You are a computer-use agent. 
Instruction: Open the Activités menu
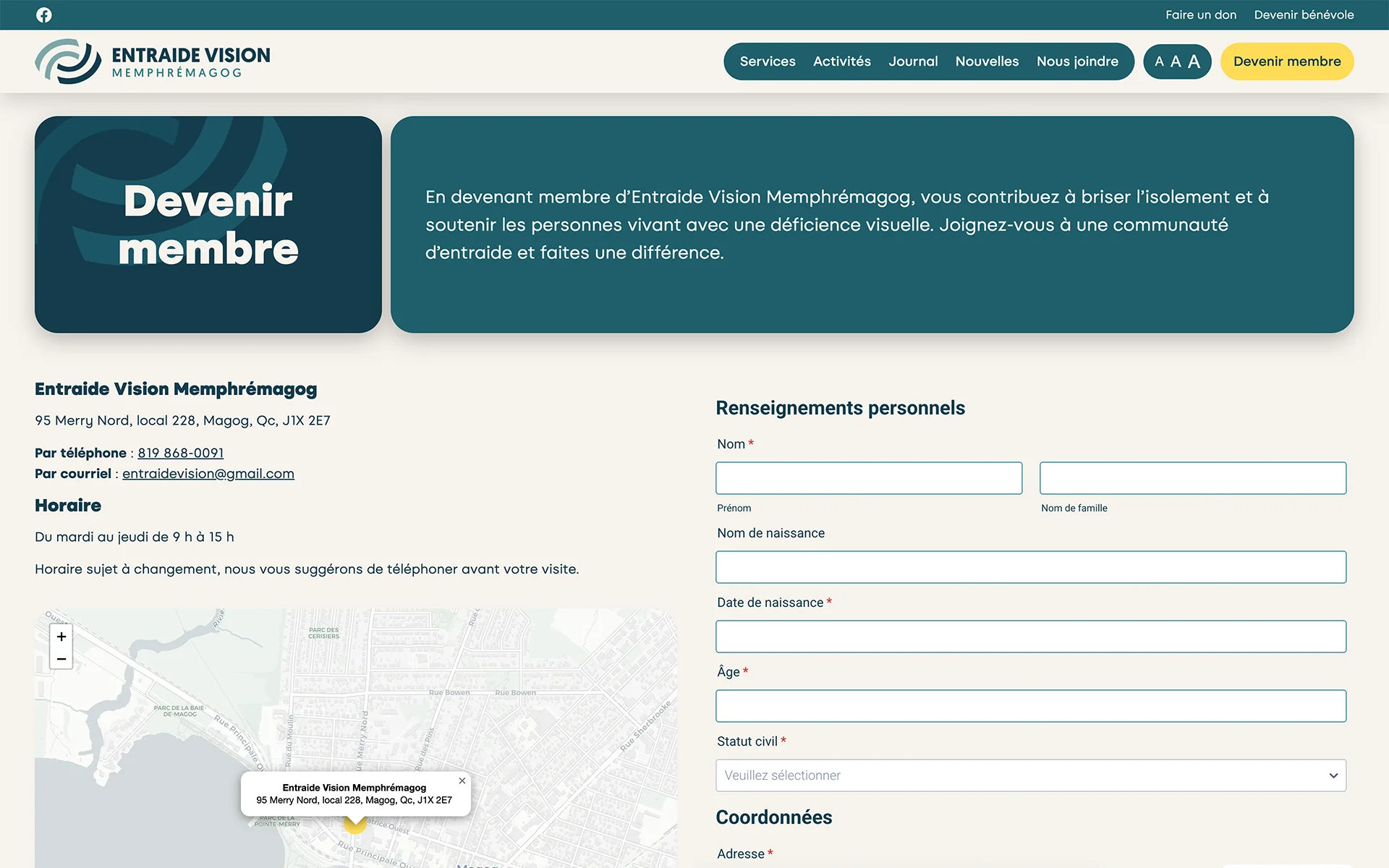tap(842, 61)
